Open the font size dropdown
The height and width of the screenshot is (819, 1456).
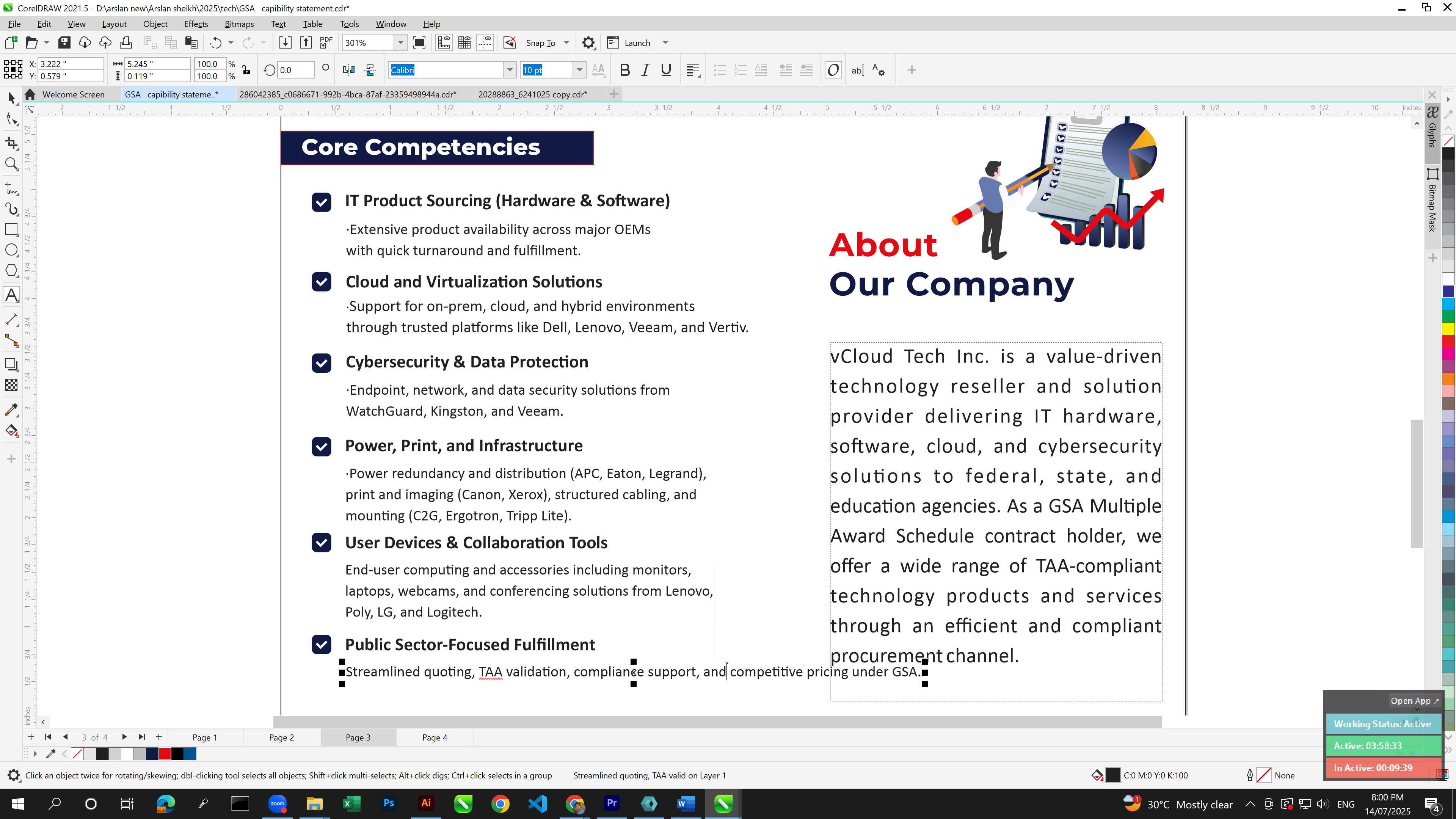(x=579, y=70)
